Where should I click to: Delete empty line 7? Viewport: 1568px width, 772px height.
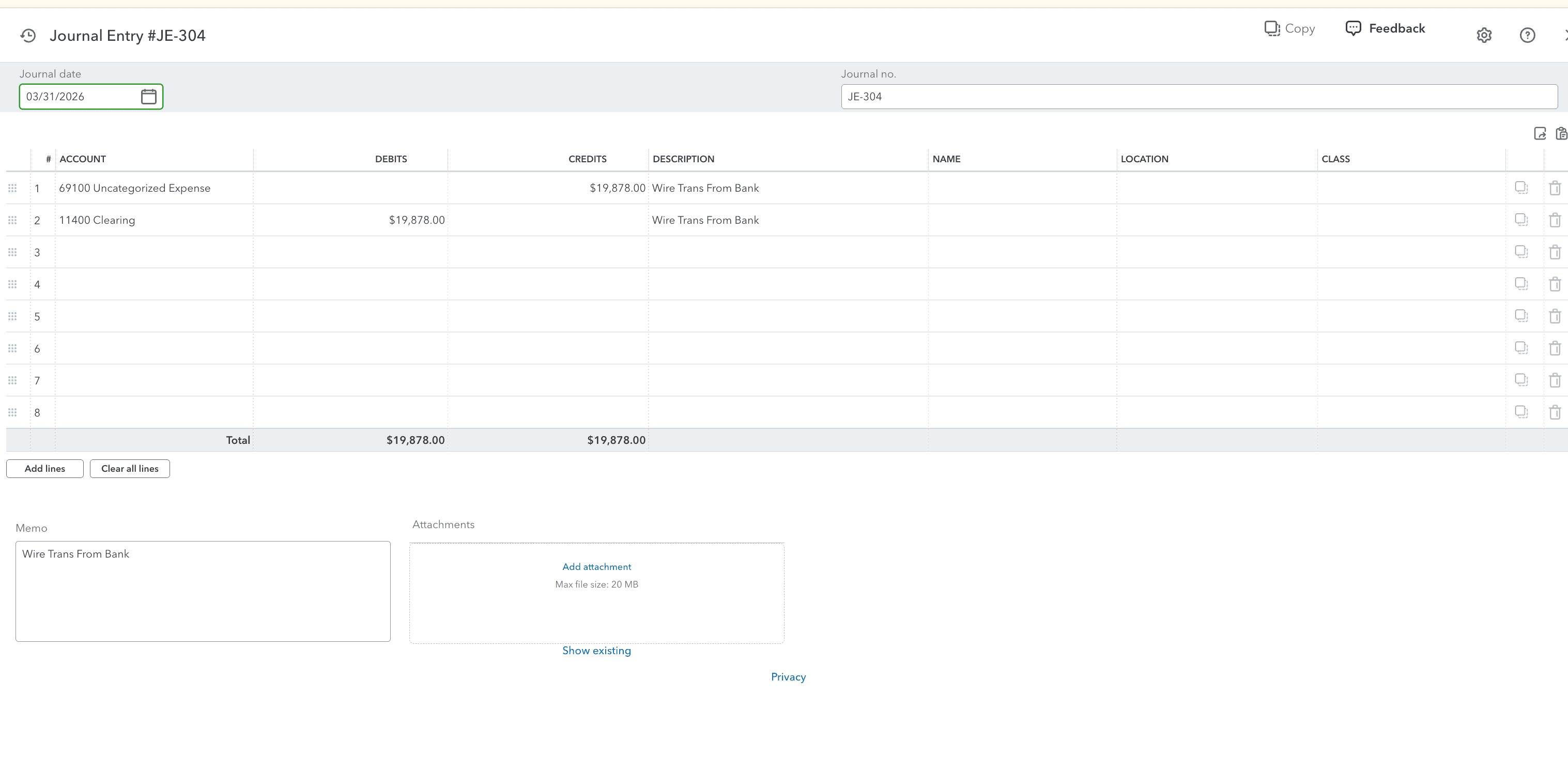1555,380
